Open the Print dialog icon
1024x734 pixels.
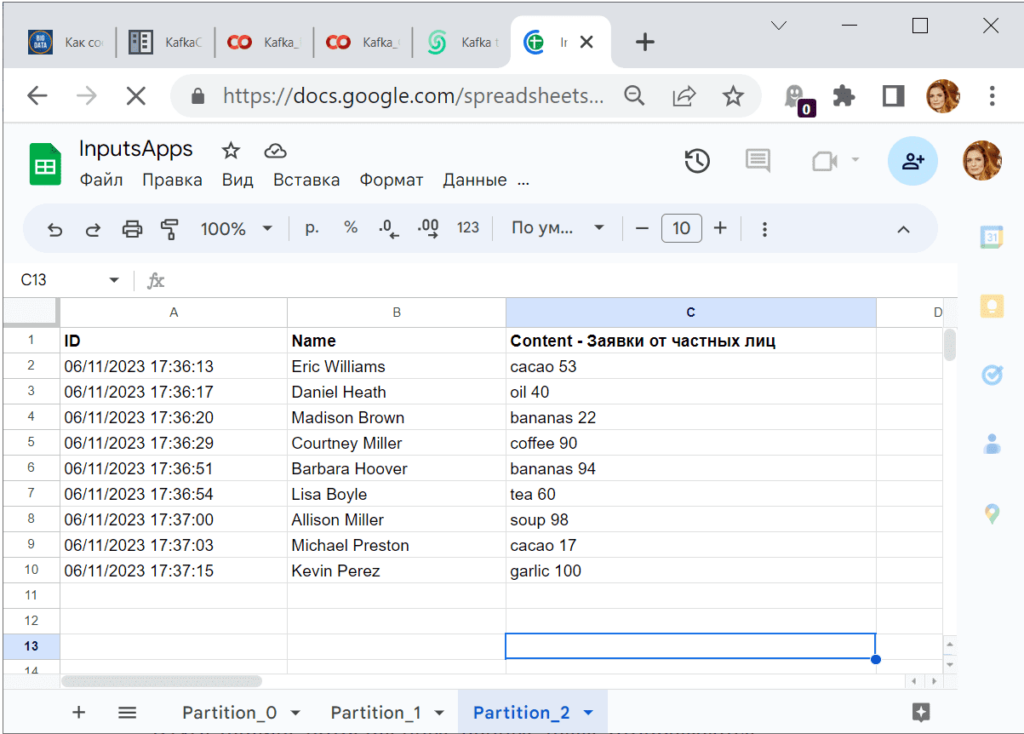pos(131,228)
